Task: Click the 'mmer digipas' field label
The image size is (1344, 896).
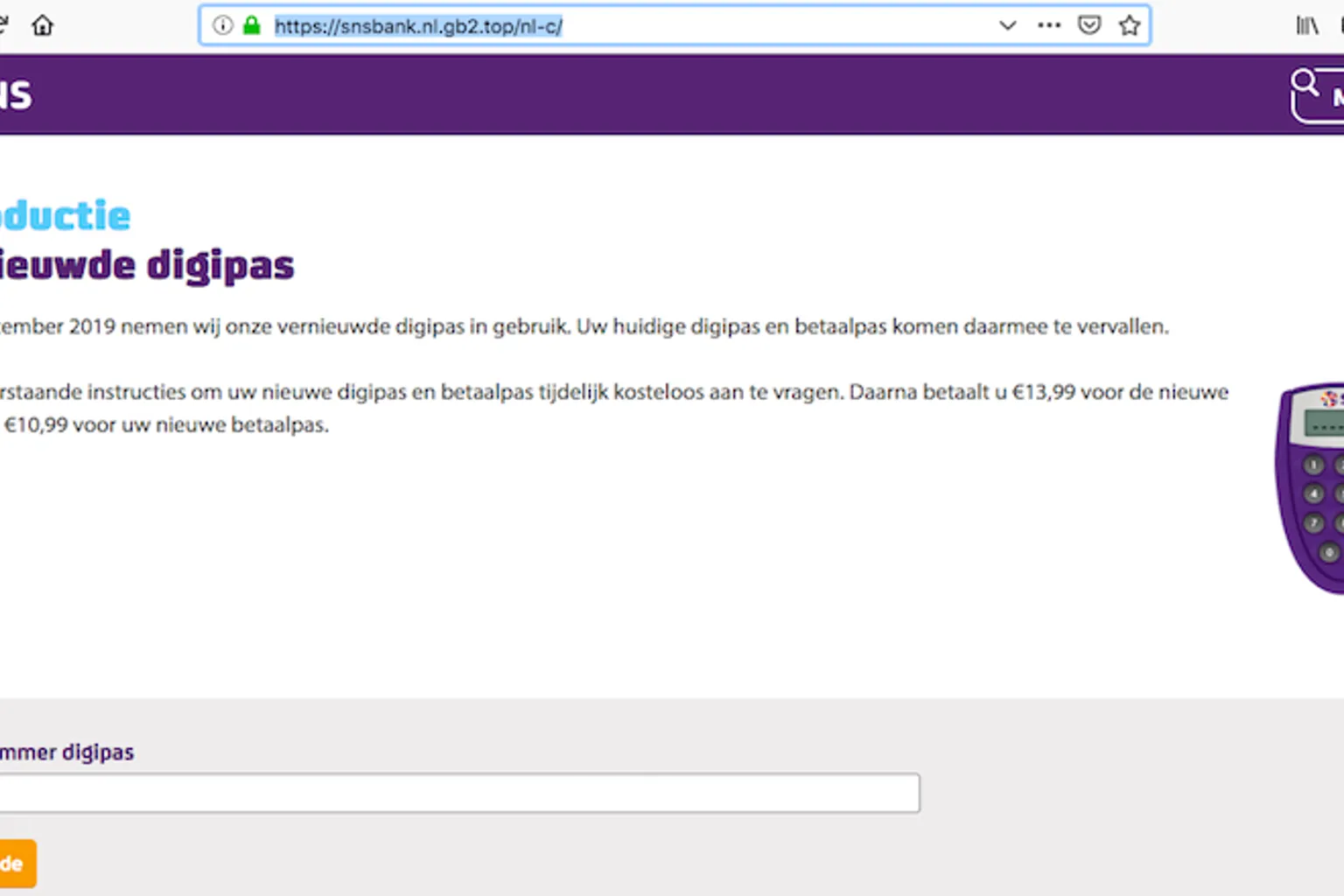Action: [x=67, y=752]
